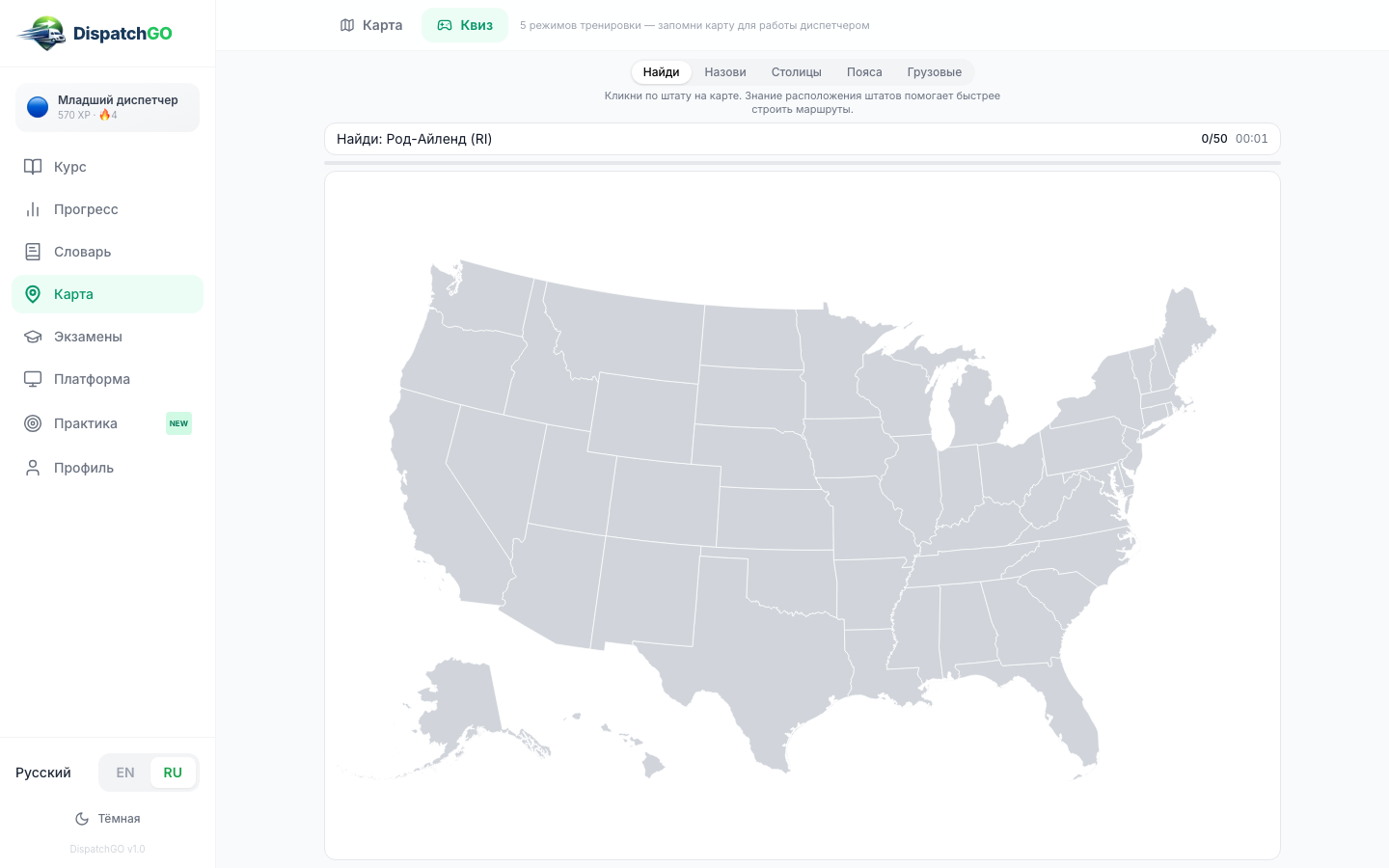This screenshot has width=1389, height=868.
Task: Open Прогресс via the bar chart icon
Action: (x=33, y=209)
